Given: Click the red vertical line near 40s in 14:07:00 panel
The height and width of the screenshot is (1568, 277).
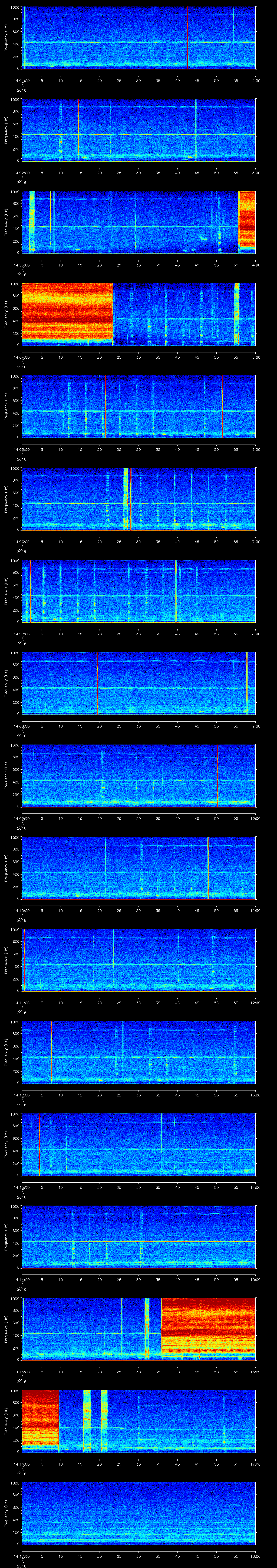Looking at the screenshot, I should tap(176, 591).
